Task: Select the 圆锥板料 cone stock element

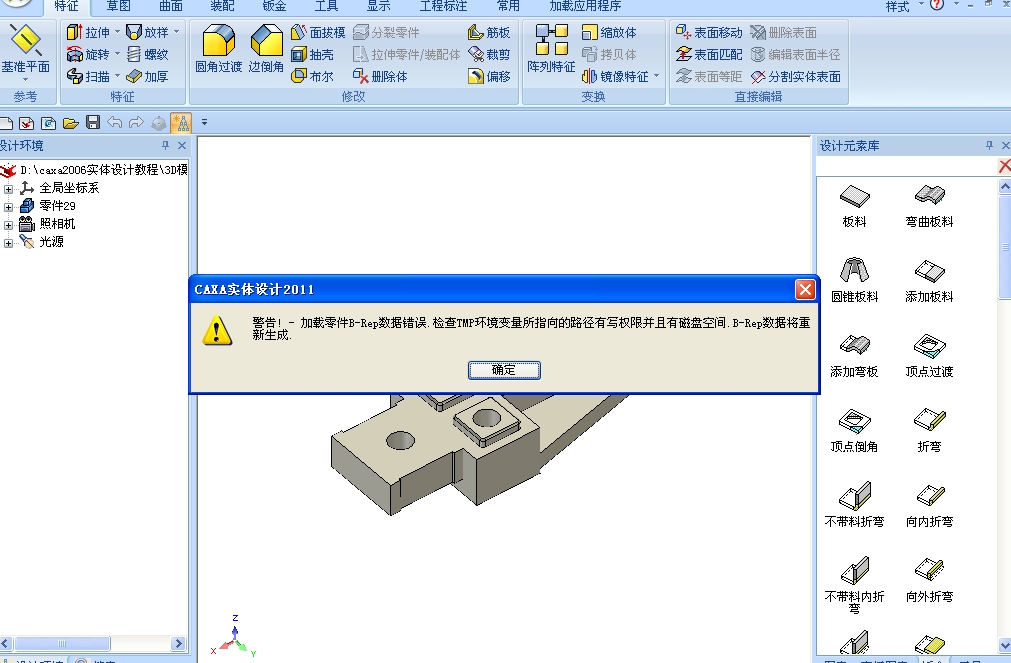Action: tap(854, 281)
